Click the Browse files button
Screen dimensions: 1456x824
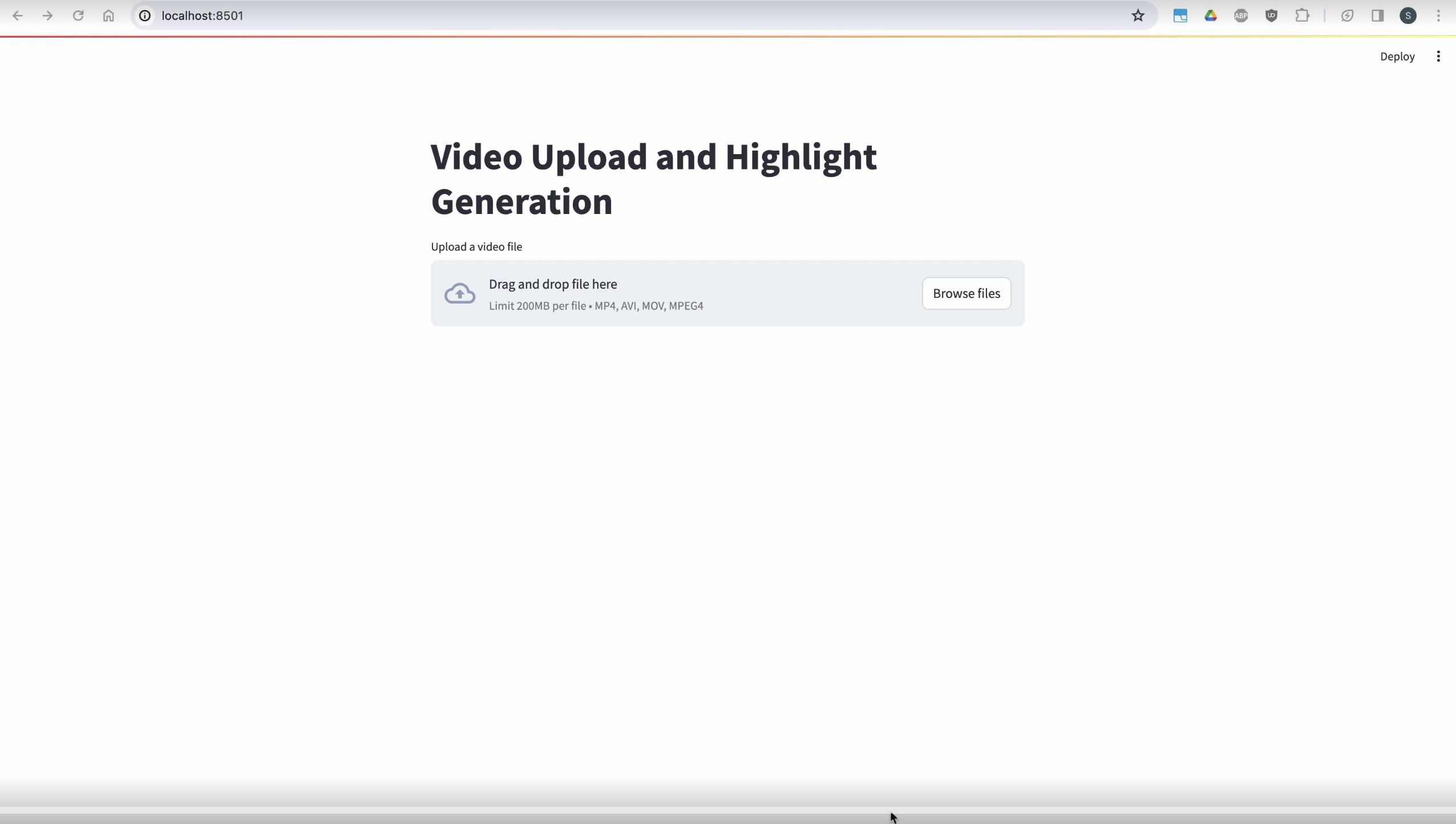966,293
